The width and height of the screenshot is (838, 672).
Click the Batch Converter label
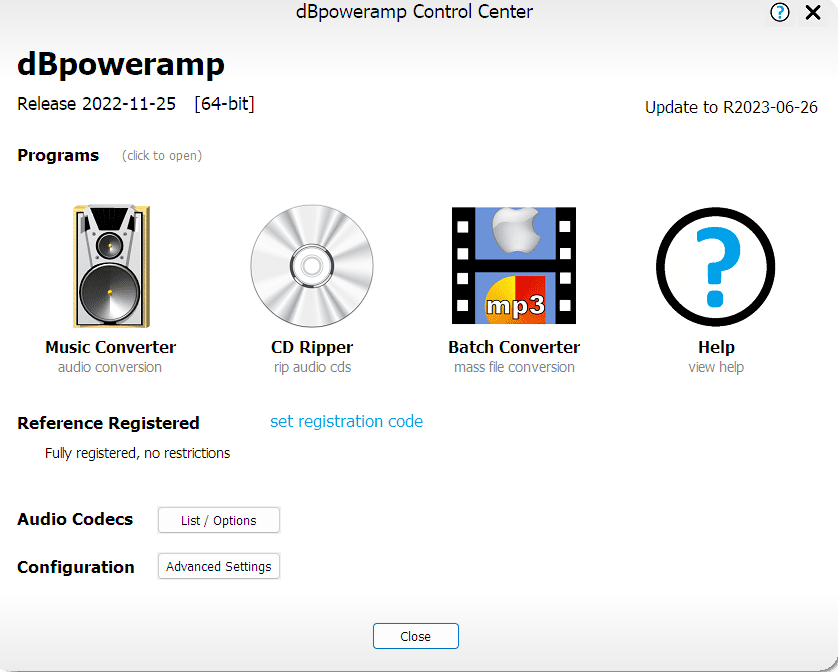click(513, 347)
